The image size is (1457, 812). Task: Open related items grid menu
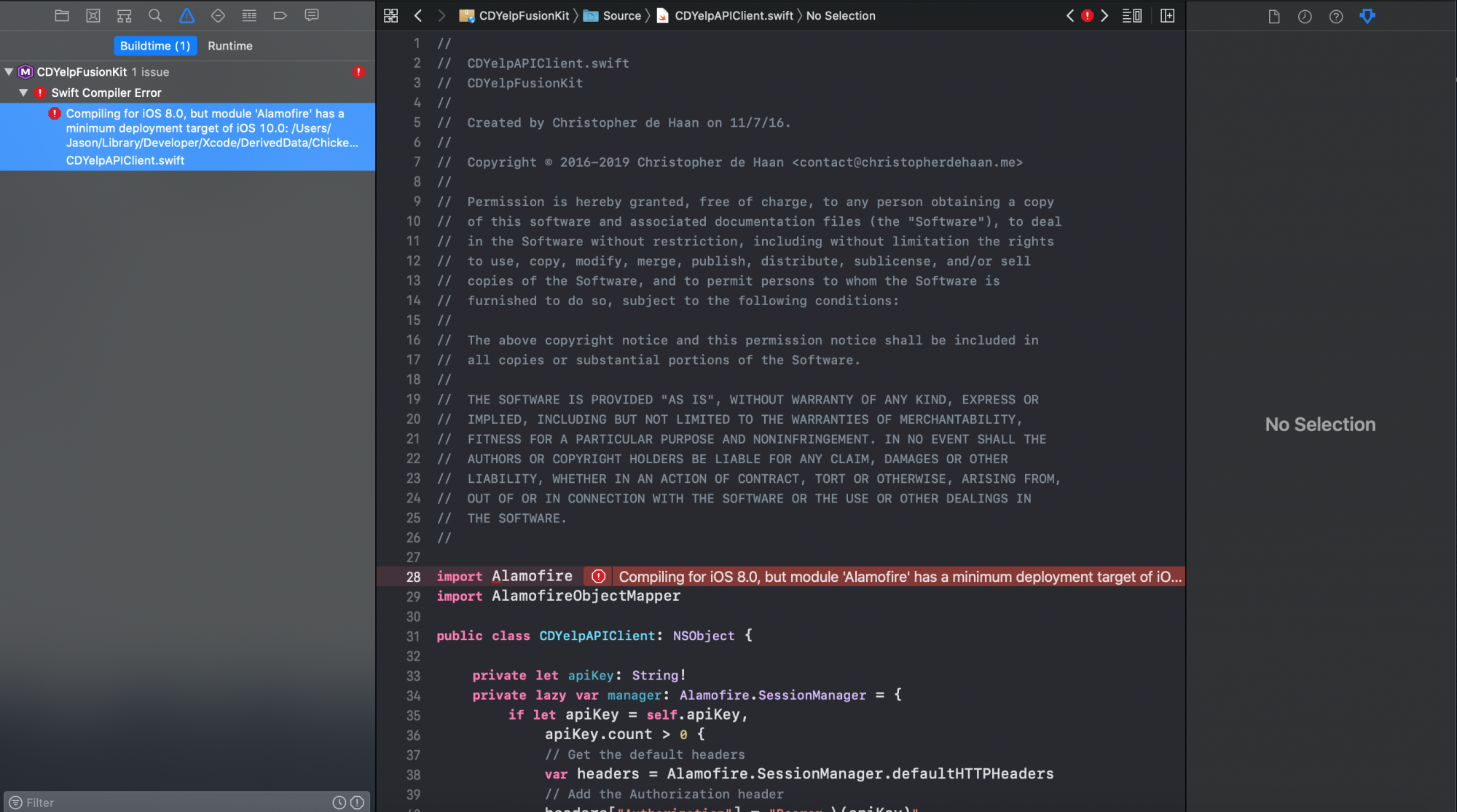(391, 15)
